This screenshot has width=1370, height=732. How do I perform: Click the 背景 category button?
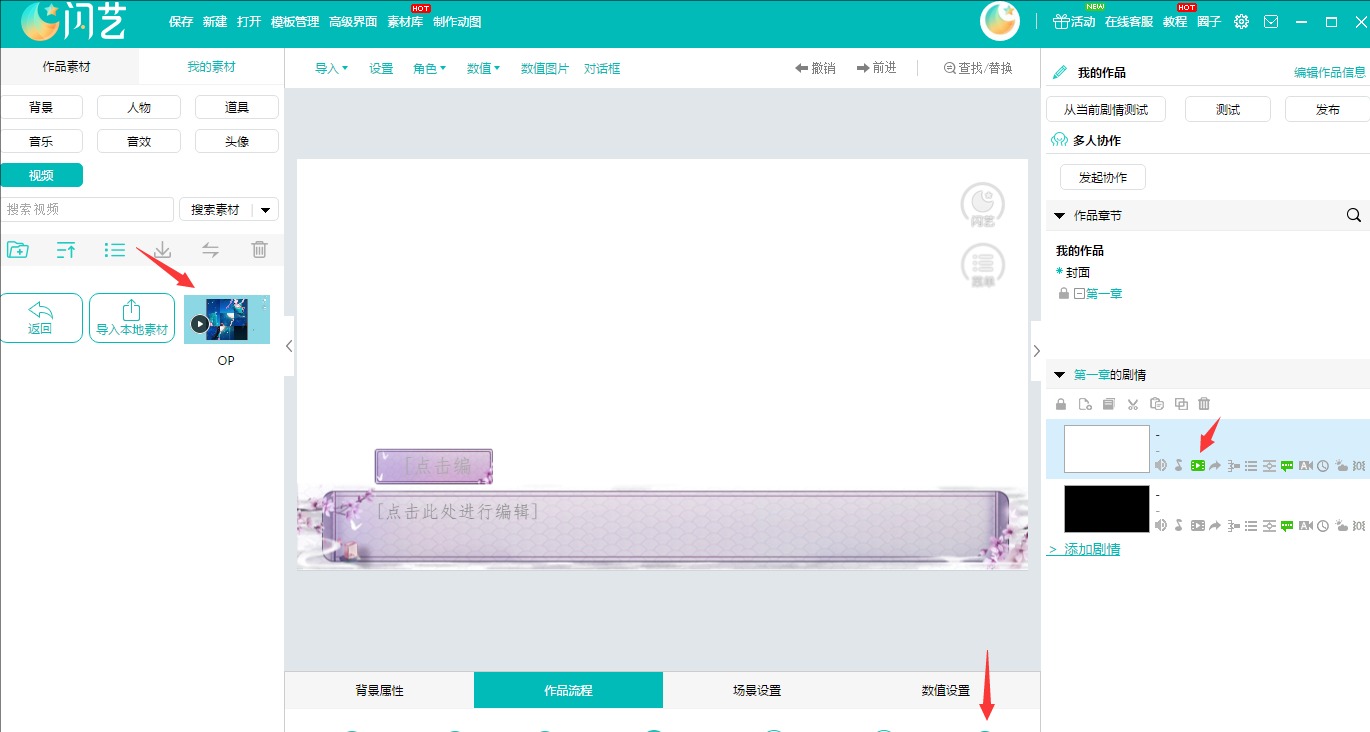[41, 108]
